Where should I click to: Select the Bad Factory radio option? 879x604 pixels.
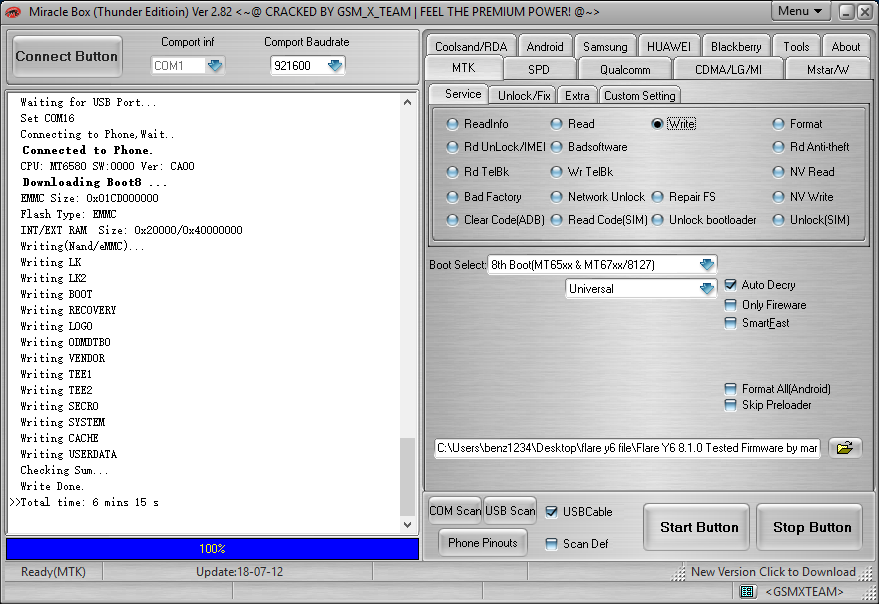coord(452,197)
